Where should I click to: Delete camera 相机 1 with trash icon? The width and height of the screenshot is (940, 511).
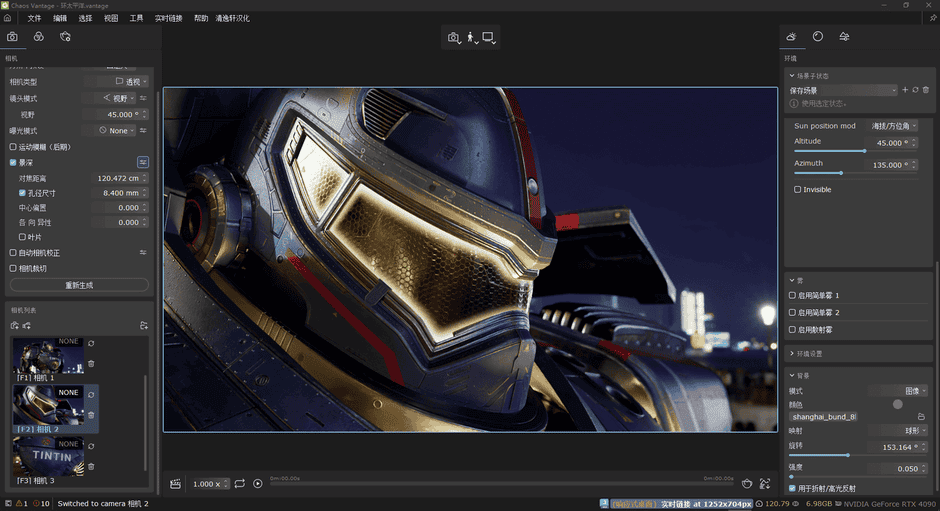pyautogui.click(x=91, y=363)
